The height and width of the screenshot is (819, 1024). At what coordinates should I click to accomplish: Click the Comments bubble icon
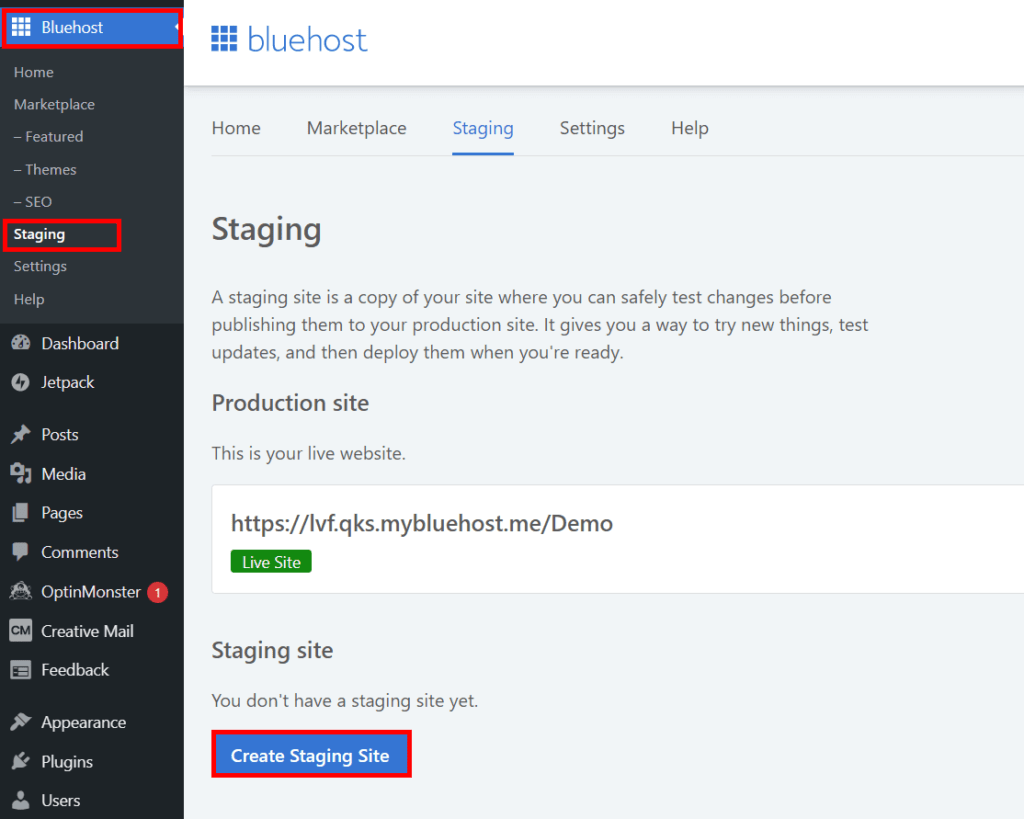(21, 552)
